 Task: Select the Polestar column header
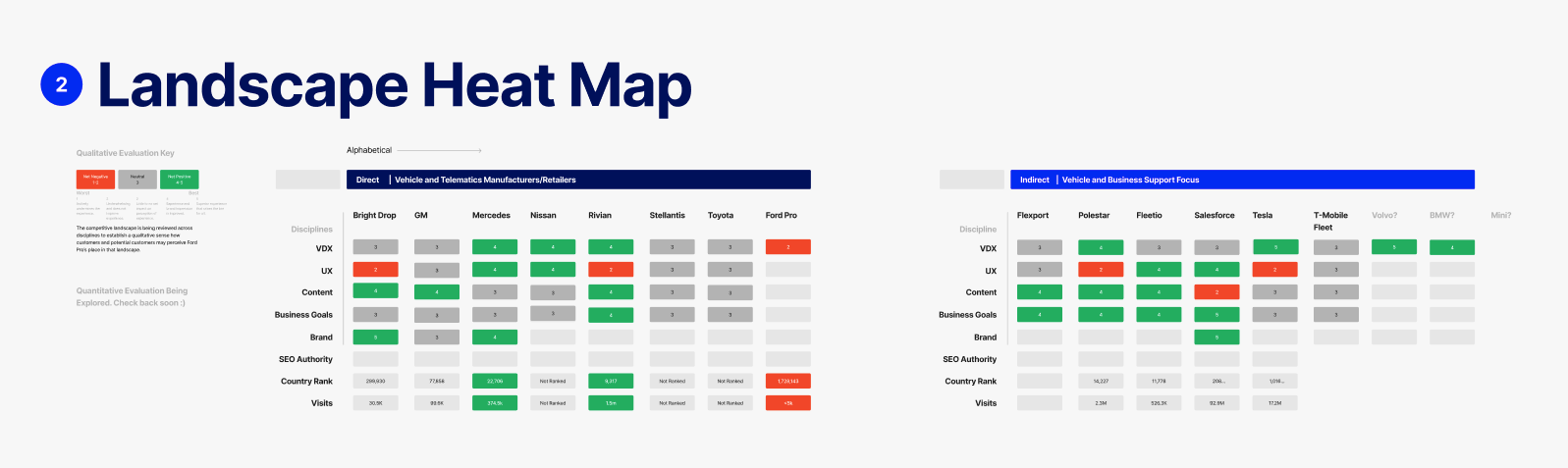[x=1094, y=215]
